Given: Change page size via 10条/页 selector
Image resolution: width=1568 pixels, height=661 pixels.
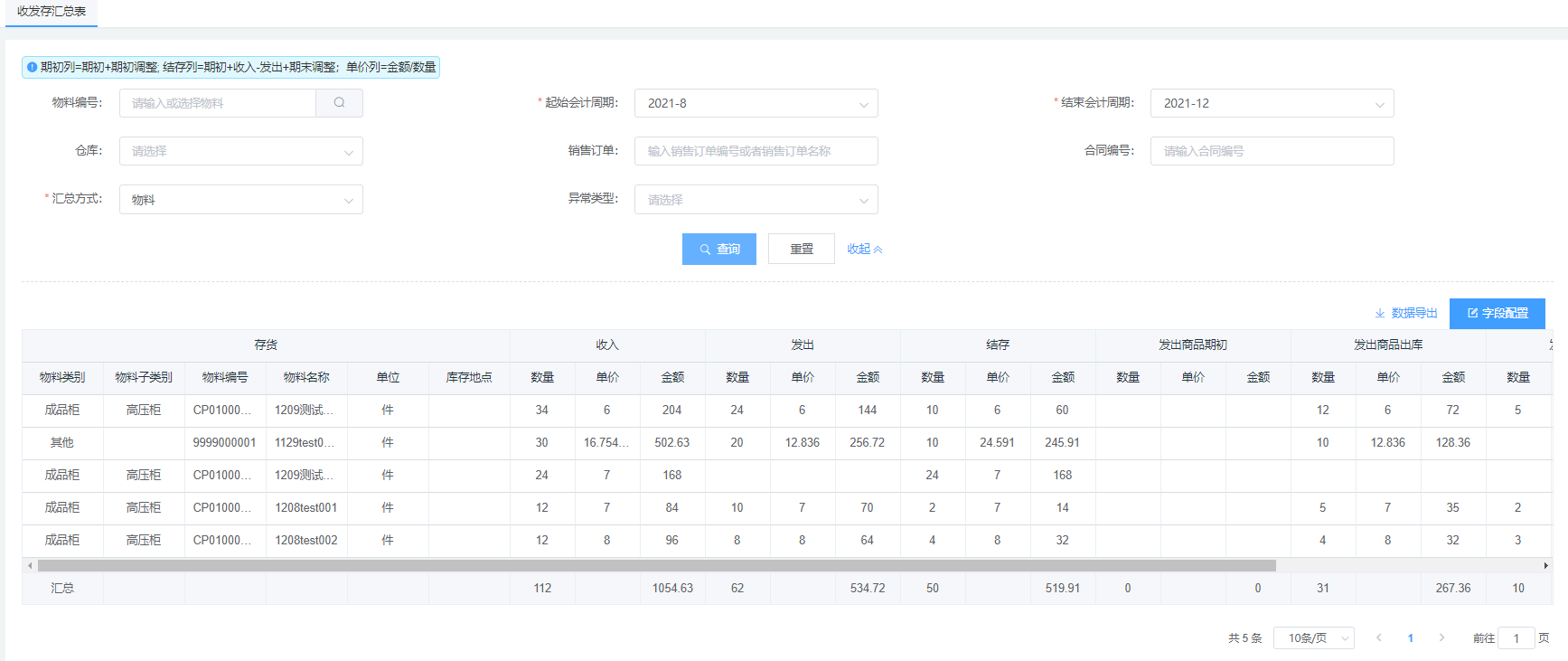Looking at the screenshot, I should [1313, 637].
